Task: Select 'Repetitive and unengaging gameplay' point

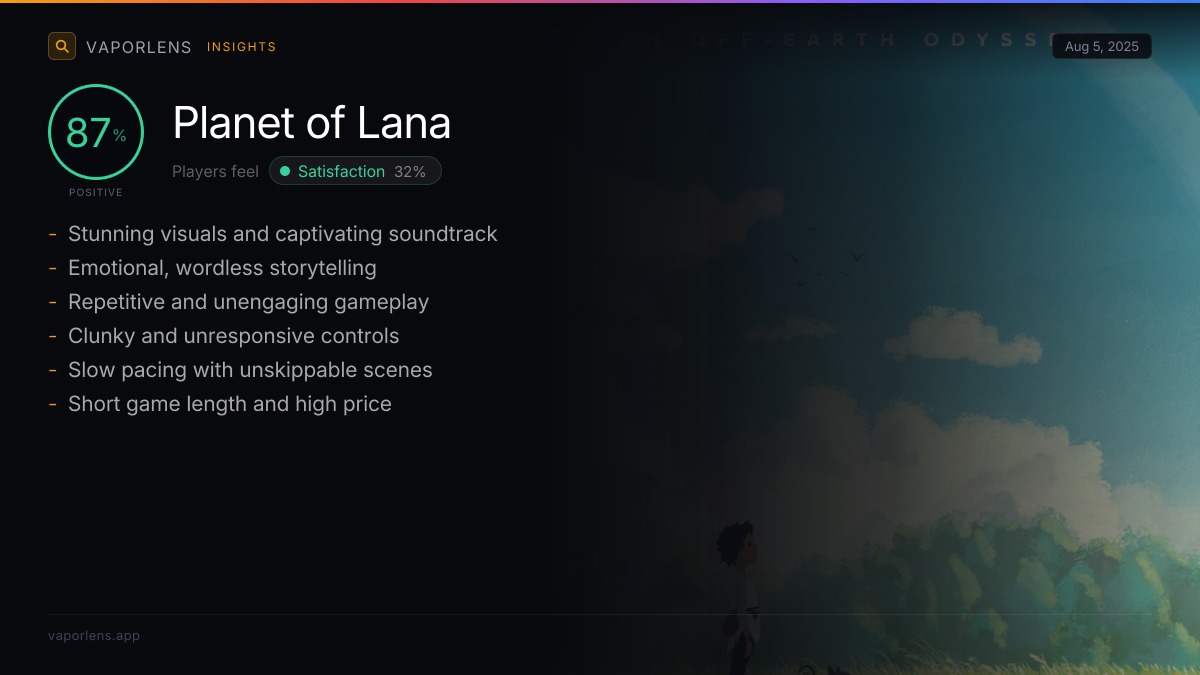Action: click(x=248, y=302)
